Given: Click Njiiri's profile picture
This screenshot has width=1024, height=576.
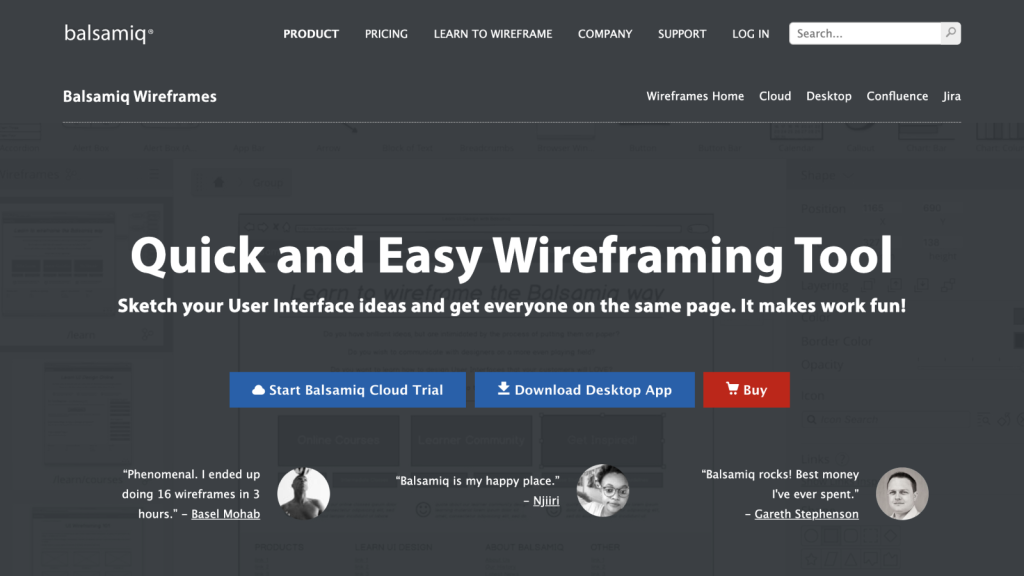Looking at the screenshot, I should [603, 490].
